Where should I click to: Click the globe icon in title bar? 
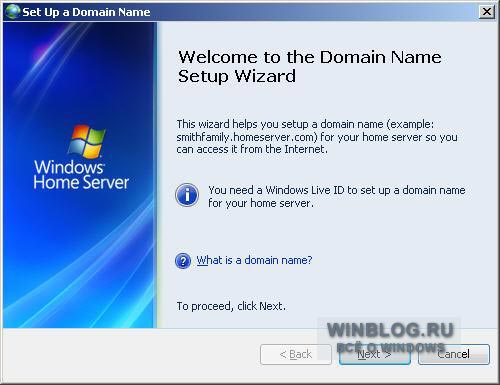(13, 12)
